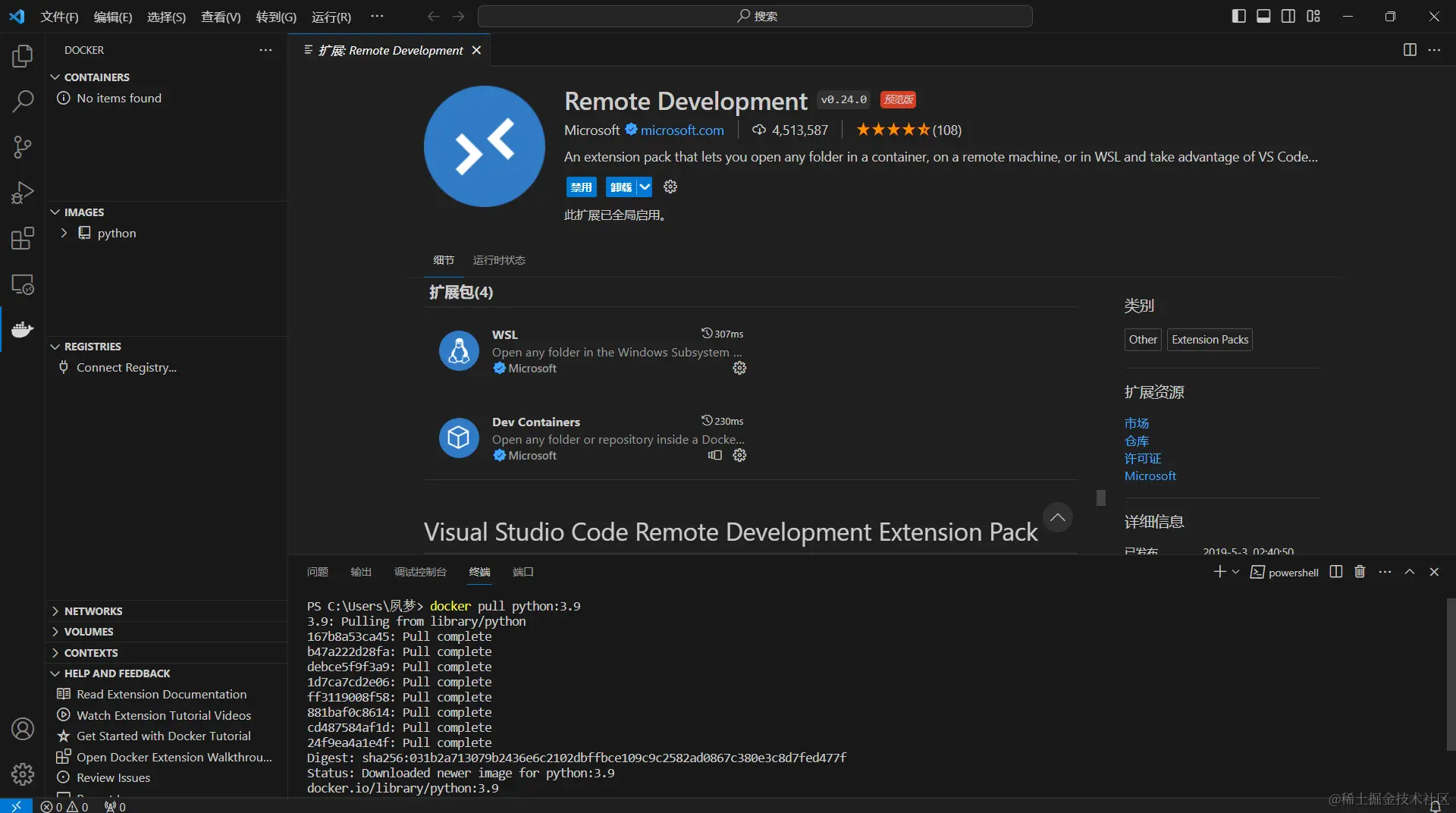This screenshot has height=813, width=1456.
Task: Open the Explorer view in activity bar
Action: pos(23,55)
